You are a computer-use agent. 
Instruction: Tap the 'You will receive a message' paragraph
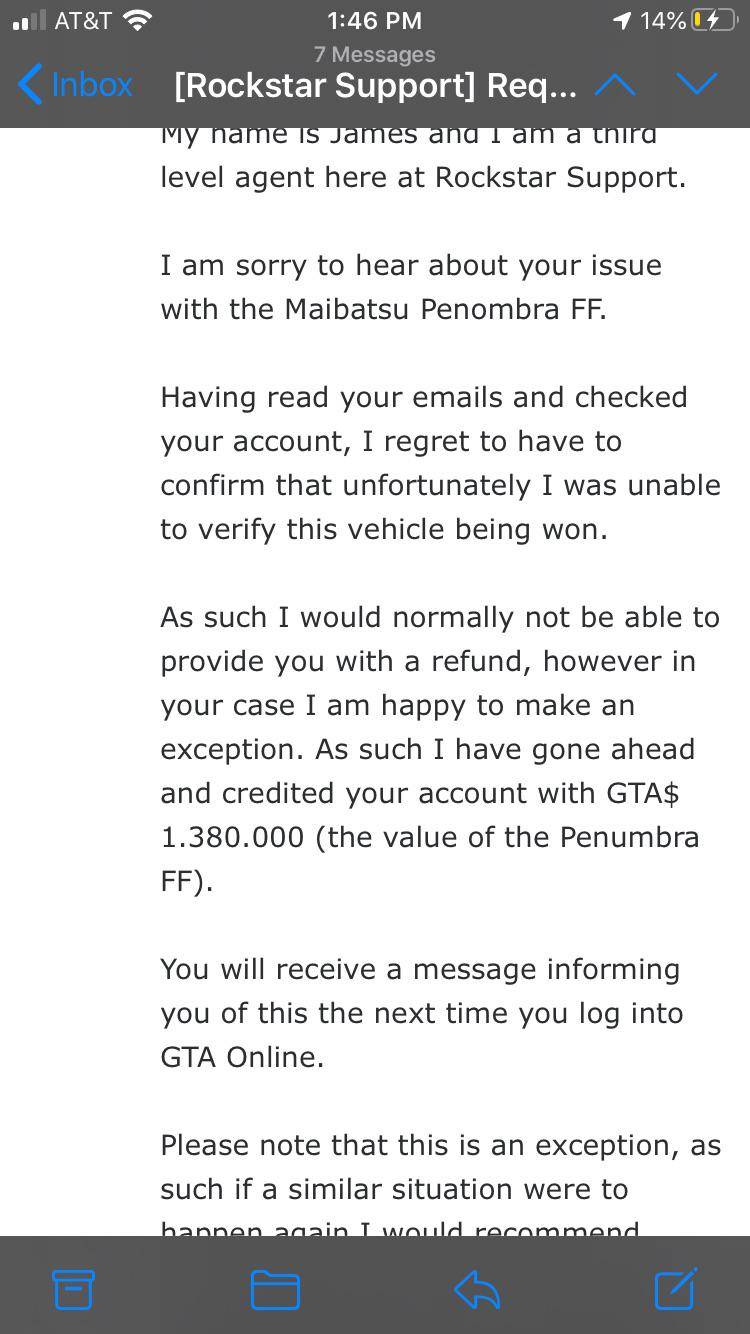tap(421, 1013)
